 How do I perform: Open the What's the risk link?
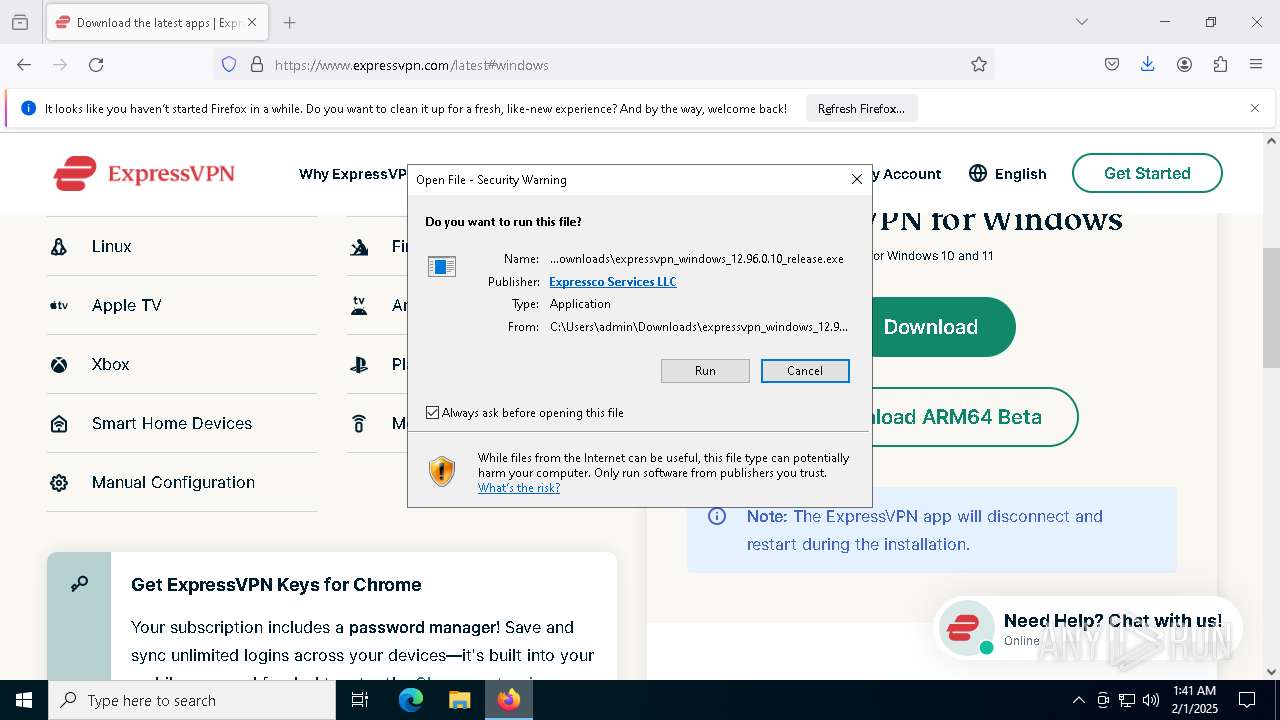[x=519, y=488]
